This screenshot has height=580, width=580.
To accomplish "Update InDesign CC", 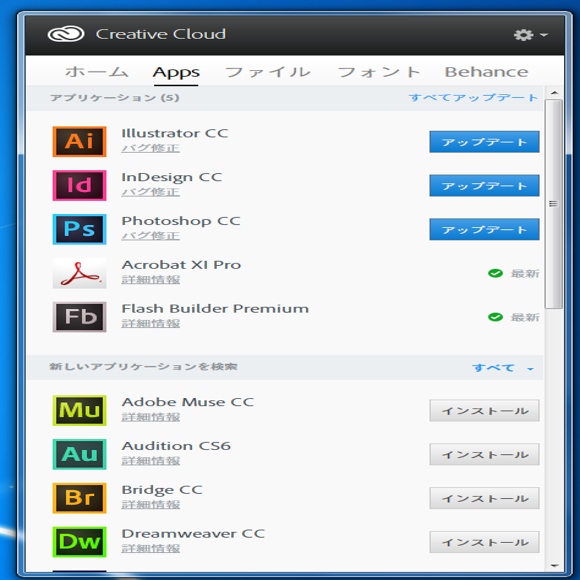I will tap(484, 185).
